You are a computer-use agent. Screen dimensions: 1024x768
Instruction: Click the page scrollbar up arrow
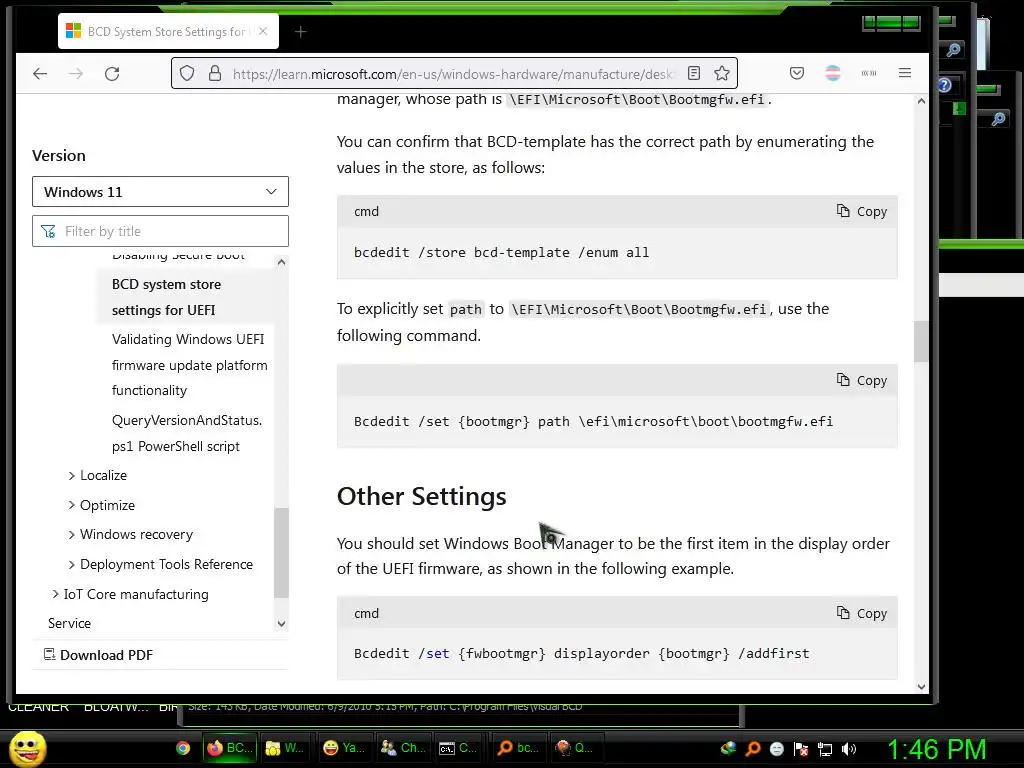[921, 101]
